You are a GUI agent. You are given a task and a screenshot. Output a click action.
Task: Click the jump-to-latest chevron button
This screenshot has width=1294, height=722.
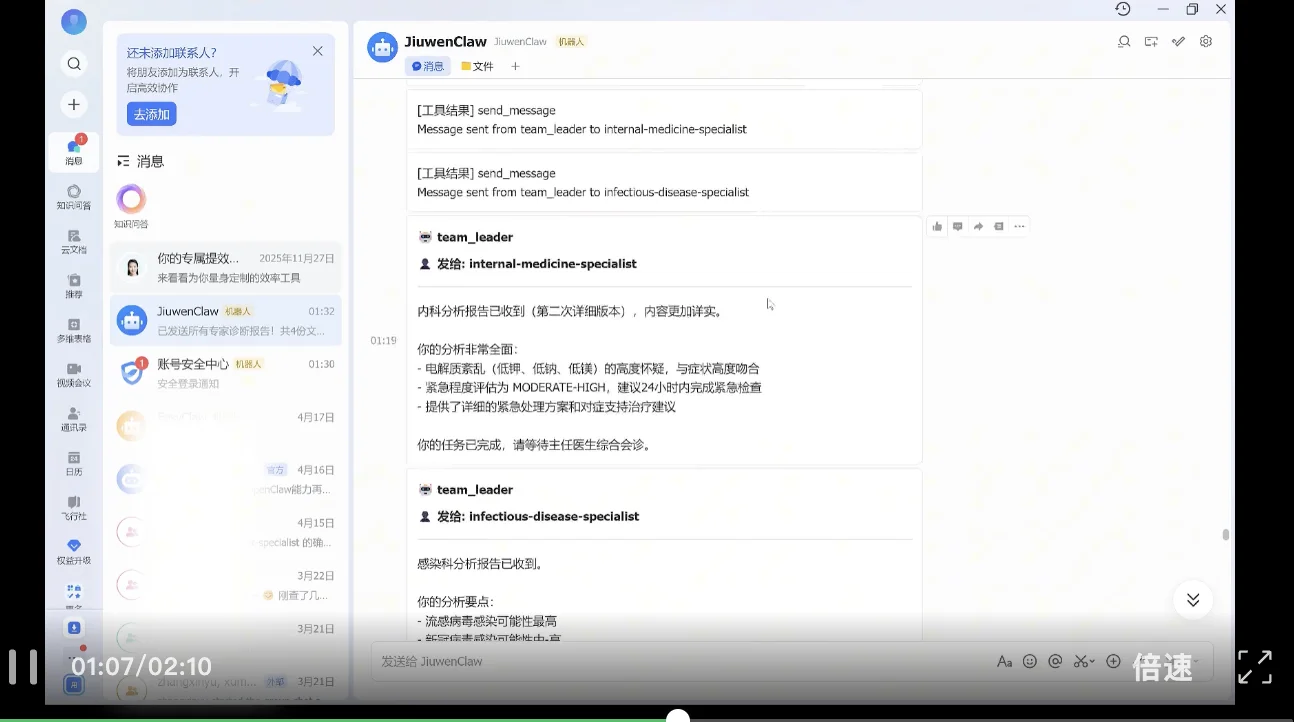point(1192,600)
